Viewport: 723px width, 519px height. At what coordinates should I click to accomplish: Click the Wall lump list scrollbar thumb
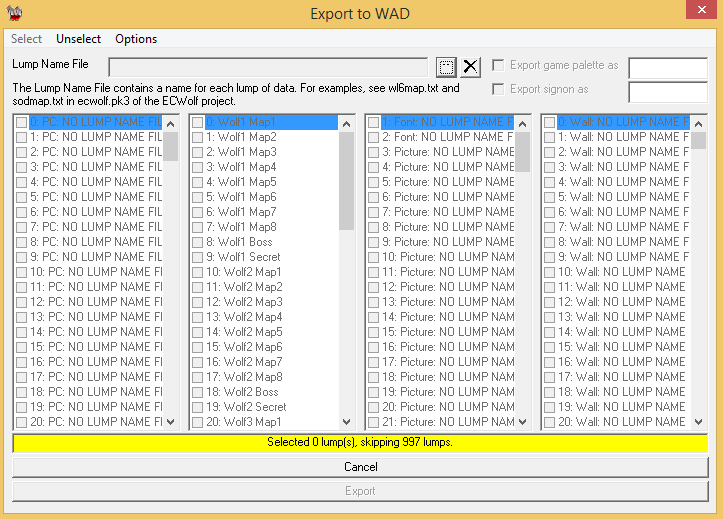click(x=699, y=141)
